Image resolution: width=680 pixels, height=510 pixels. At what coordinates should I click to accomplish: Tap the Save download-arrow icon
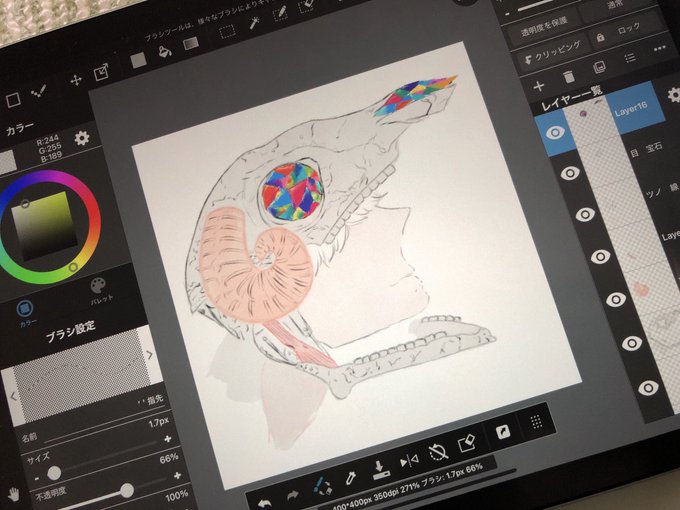click(x=379, y=470)
